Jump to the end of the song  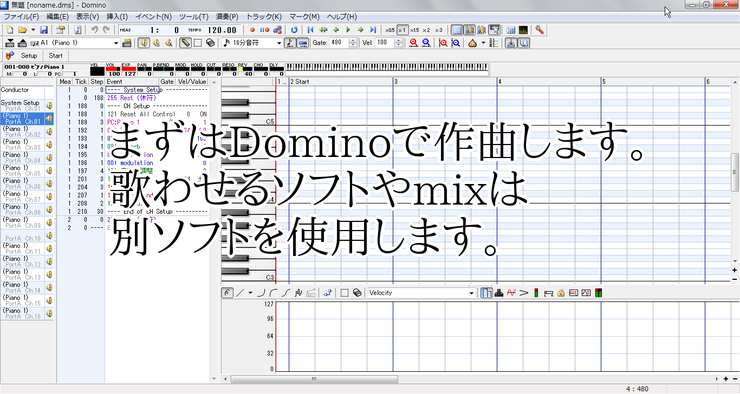(x=373, y=30)
